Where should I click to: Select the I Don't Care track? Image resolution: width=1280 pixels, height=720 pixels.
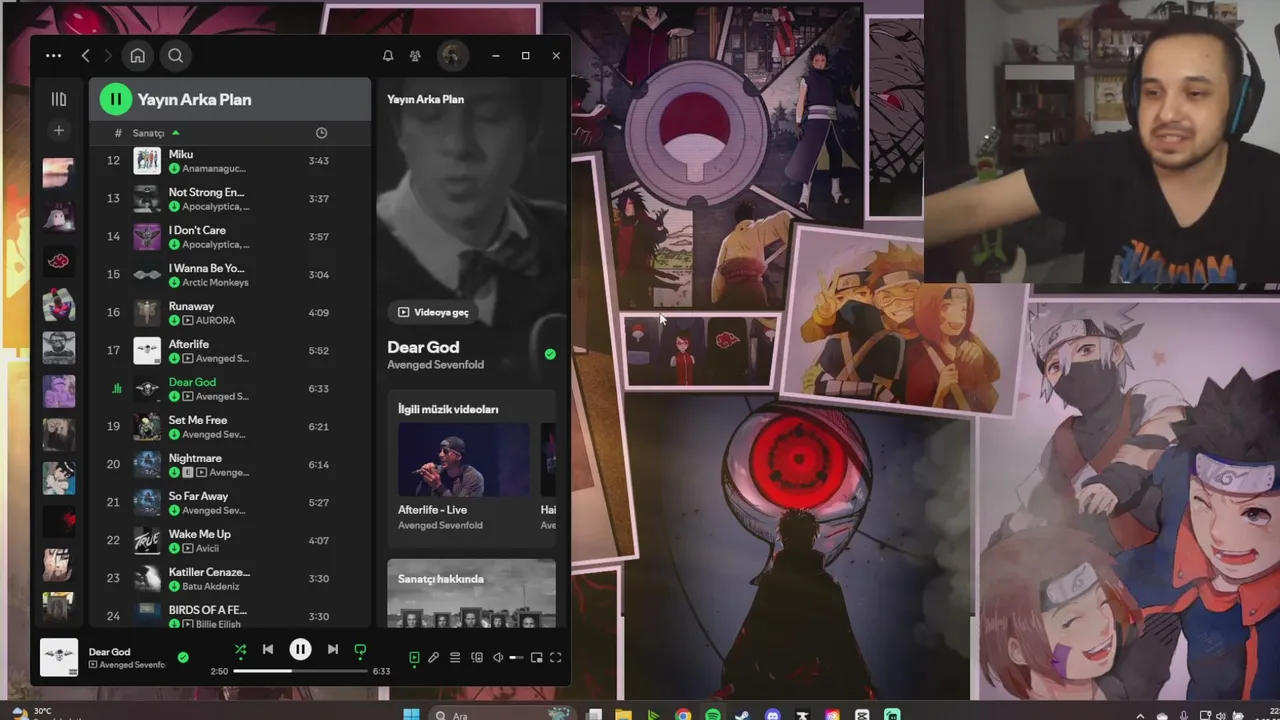click(231, 236)
